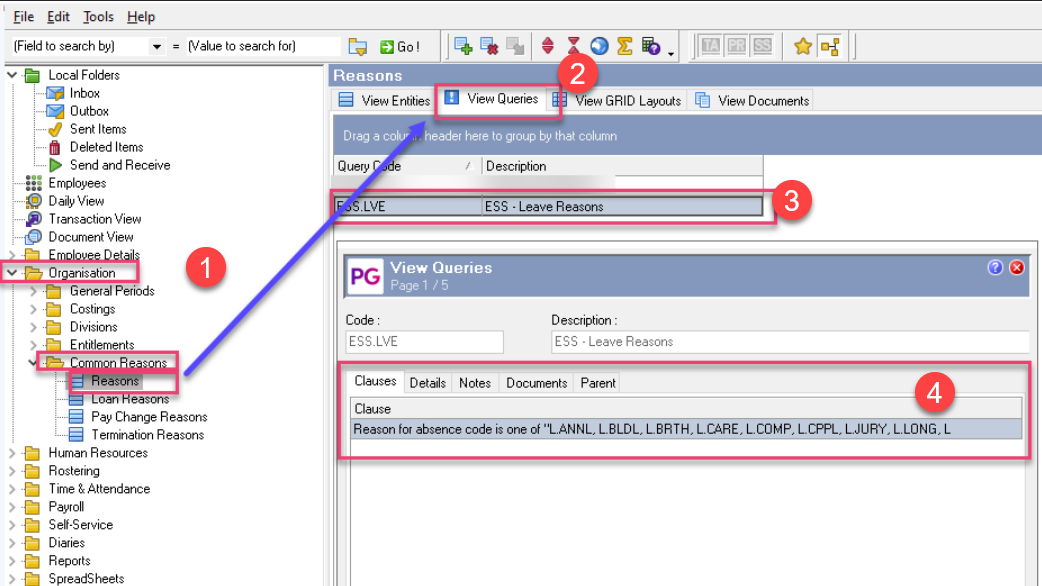Toggle the tree hierarchy view icon
1042x586 pixels.
click(x=828, y=46)
